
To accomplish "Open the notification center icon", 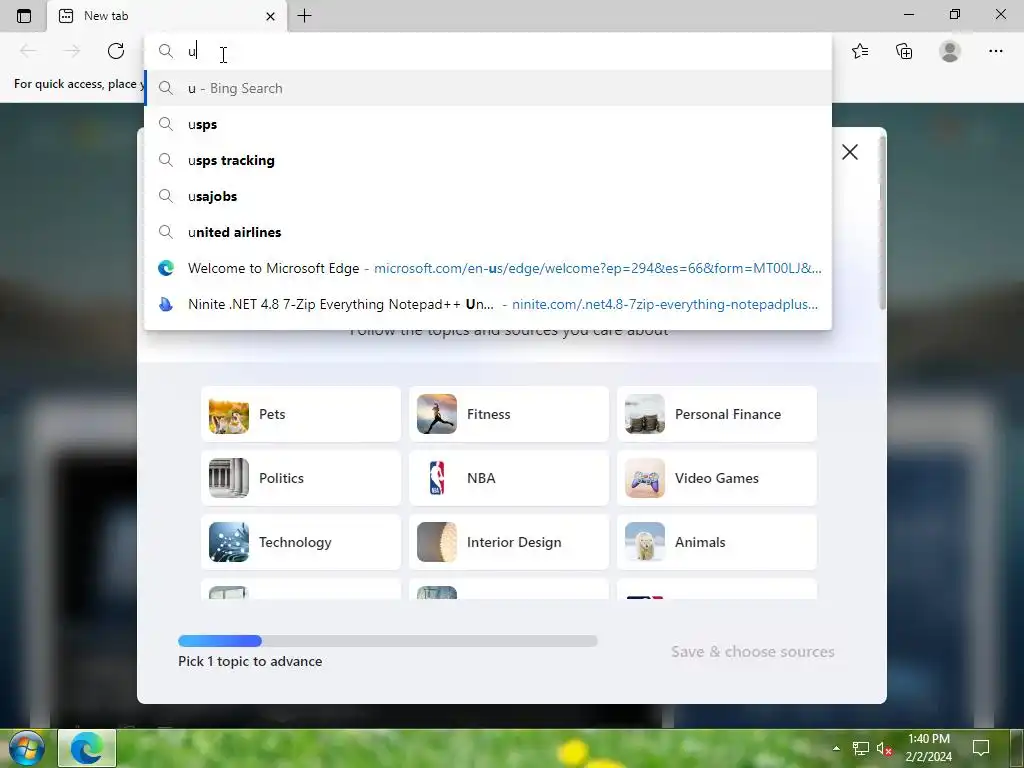I will [981, 748].
